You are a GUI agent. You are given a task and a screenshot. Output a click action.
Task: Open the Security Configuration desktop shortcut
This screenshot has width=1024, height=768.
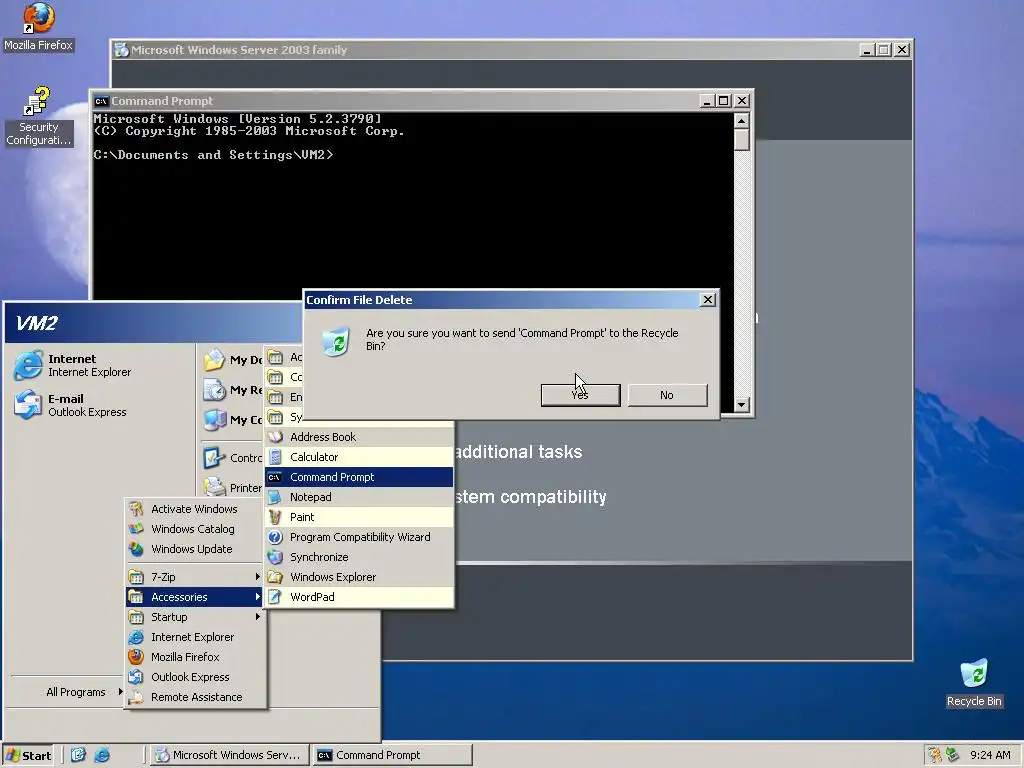(x=38, y=116)
